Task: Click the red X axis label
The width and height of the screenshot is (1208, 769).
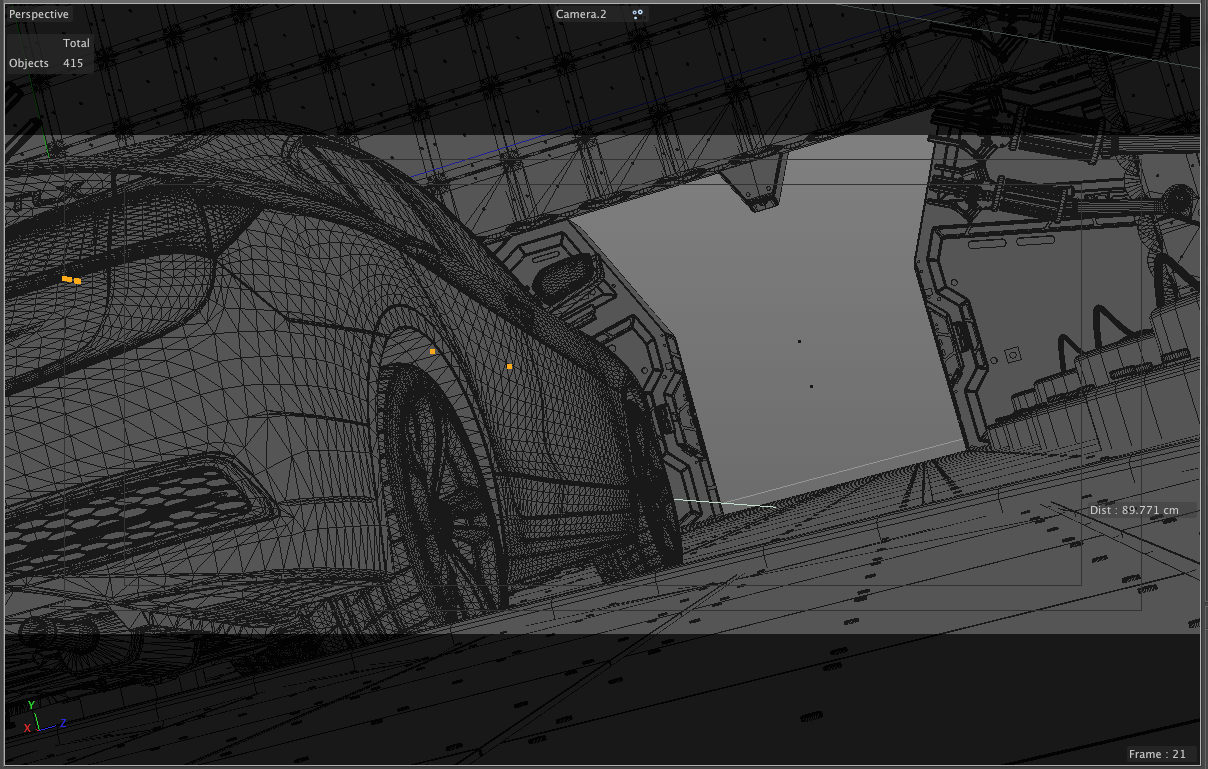Action: pyautogui.click(x=27, y=728)
